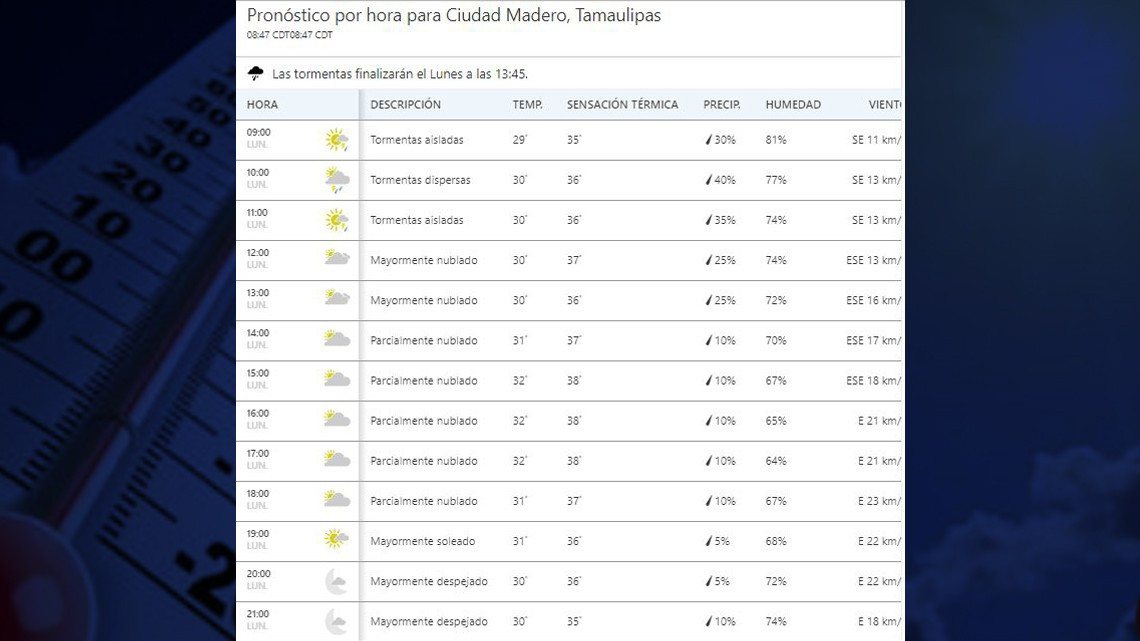
Task: Select the DESCRIPCIÓN column header
Action: [x=405, y=104]
